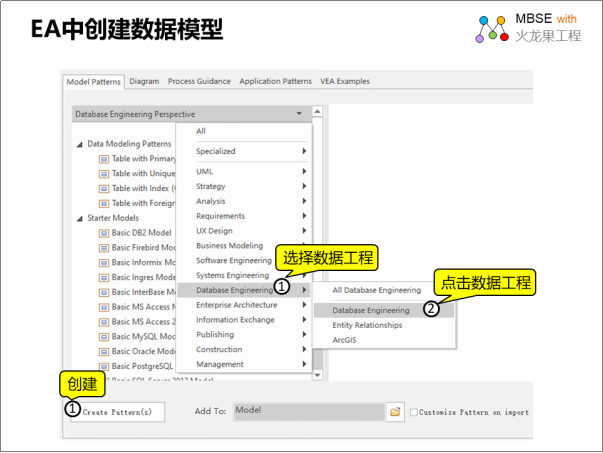The image size is (603, 453).
Task: Click the Basic MySQL model icon
Action: 103,337
